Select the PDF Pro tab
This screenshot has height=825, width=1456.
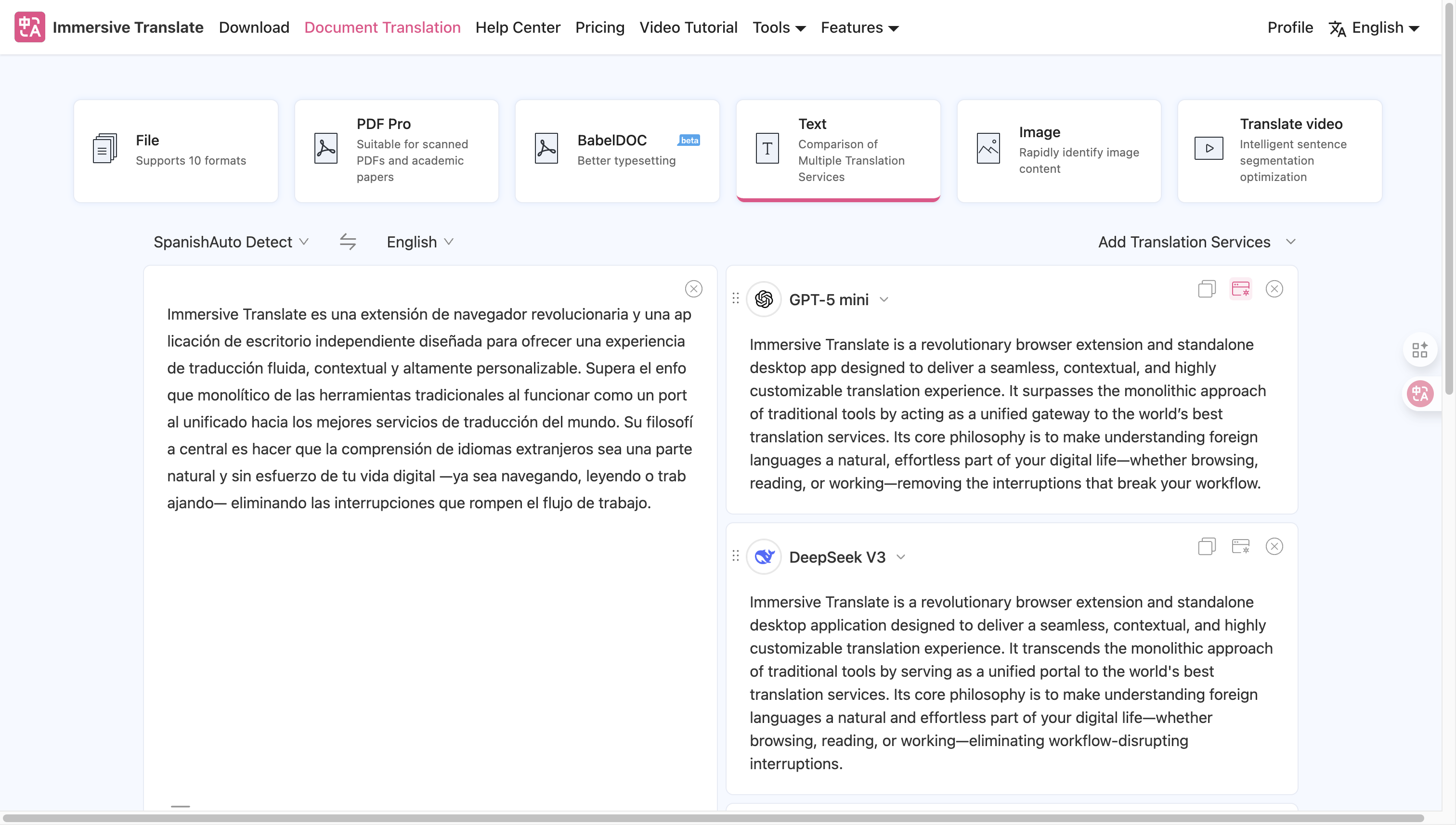(x=396, y=151)
